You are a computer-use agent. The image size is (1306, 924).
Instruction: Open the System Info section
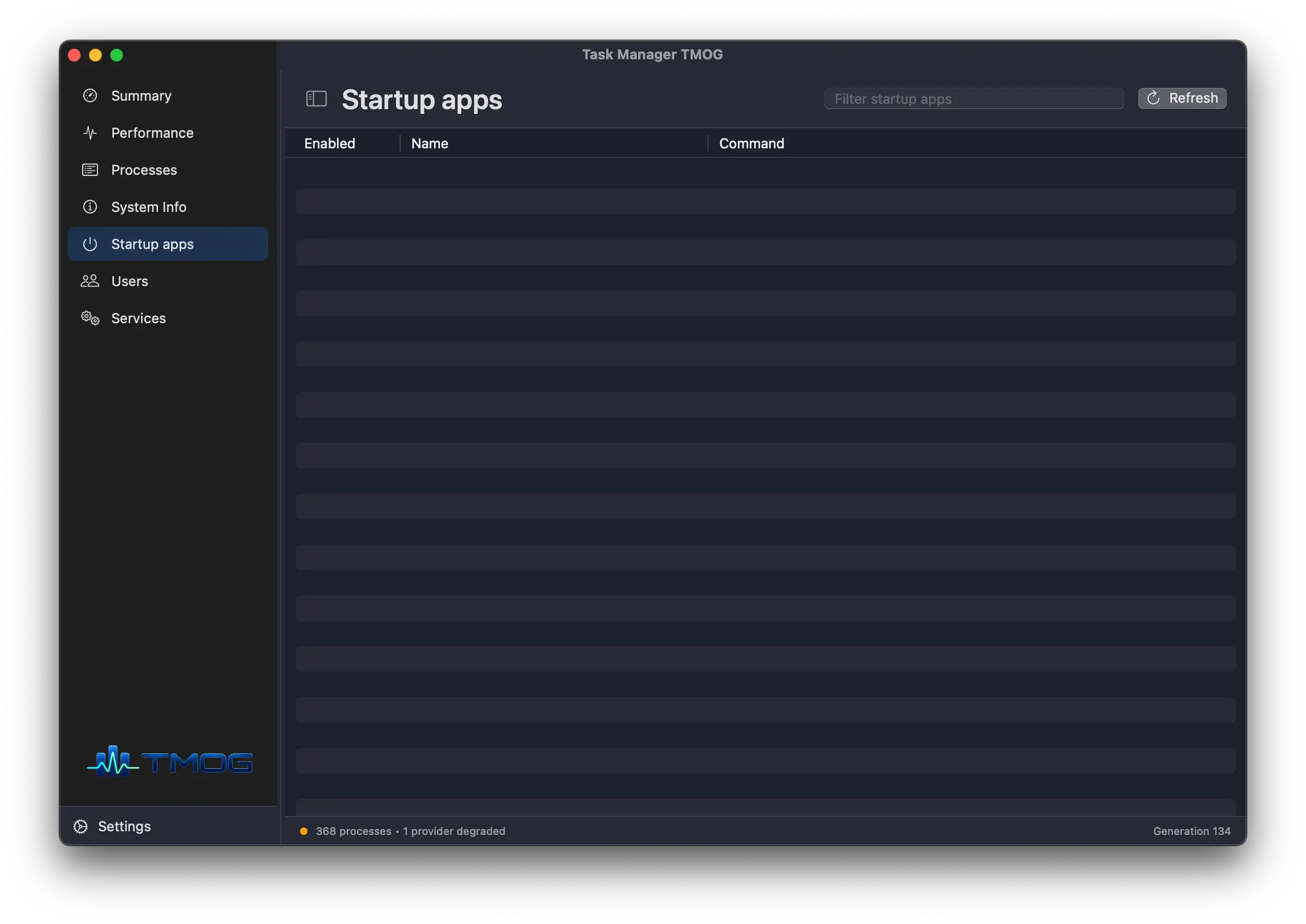click(168, 207)
